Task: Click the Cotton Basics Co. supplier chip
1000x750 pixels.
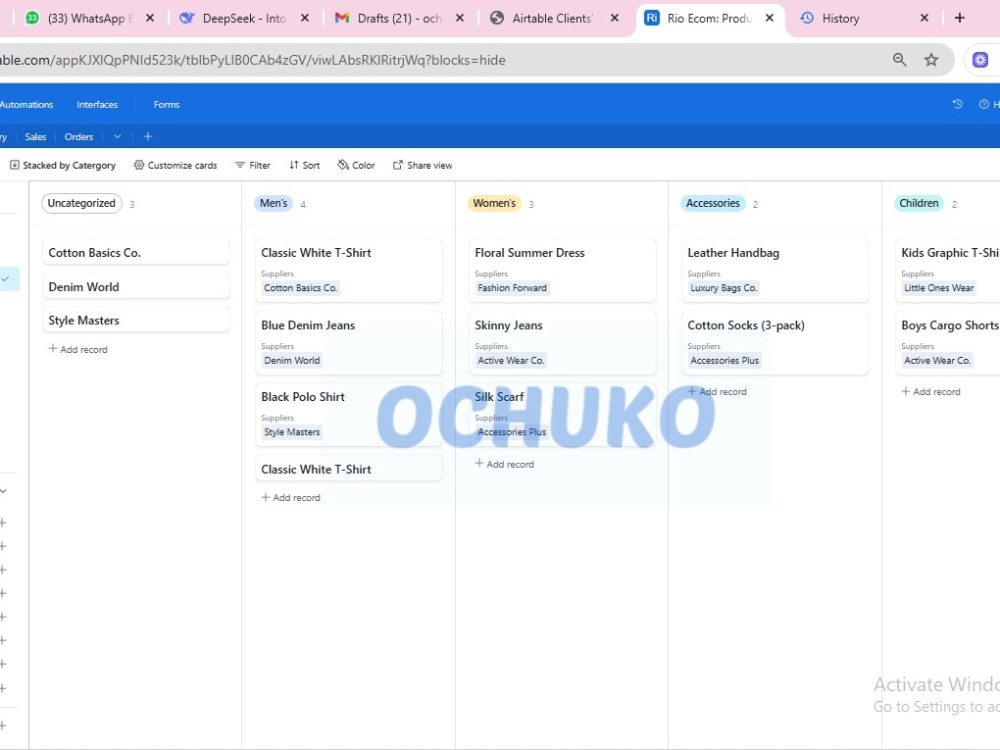Action: pyautogui.click(x=300, y=288)
